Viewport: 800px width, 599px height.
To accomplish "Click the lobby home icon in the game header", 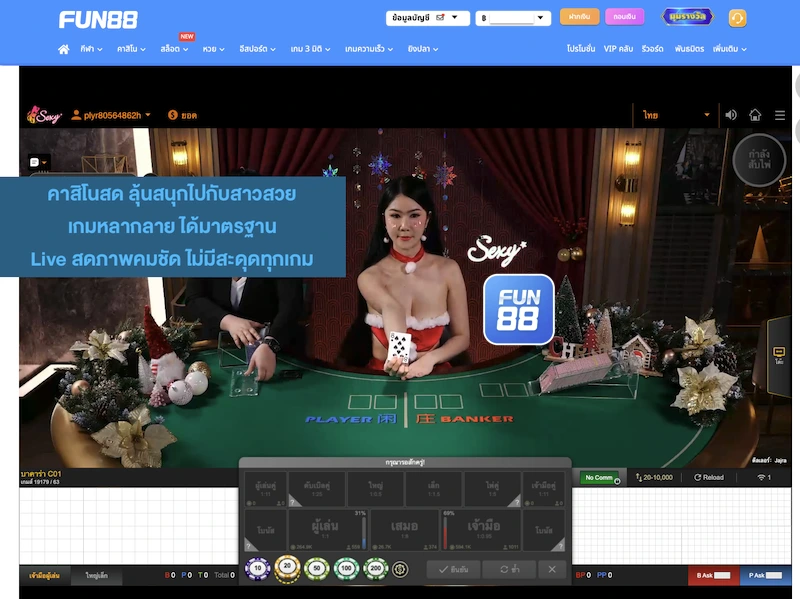I will coord(755,113).
